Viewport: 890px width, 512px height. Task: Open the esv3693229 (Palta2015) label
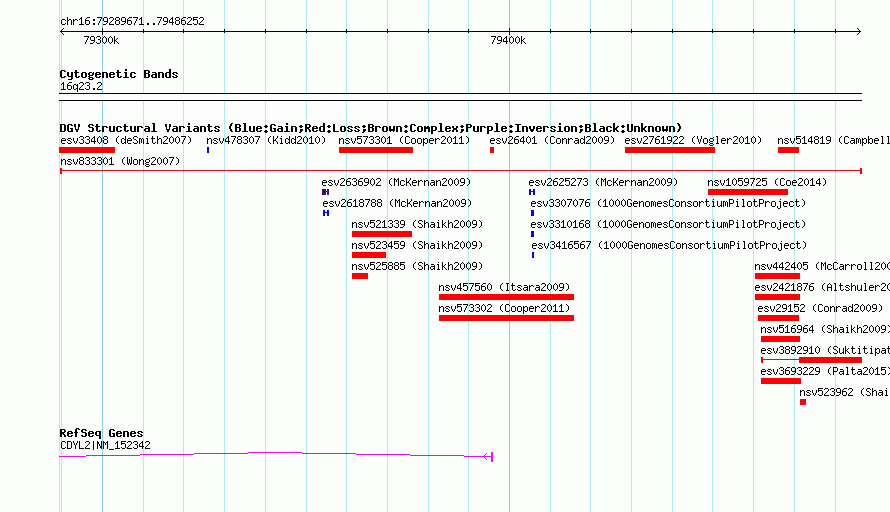pyautogui.click(x=825, y=371)
